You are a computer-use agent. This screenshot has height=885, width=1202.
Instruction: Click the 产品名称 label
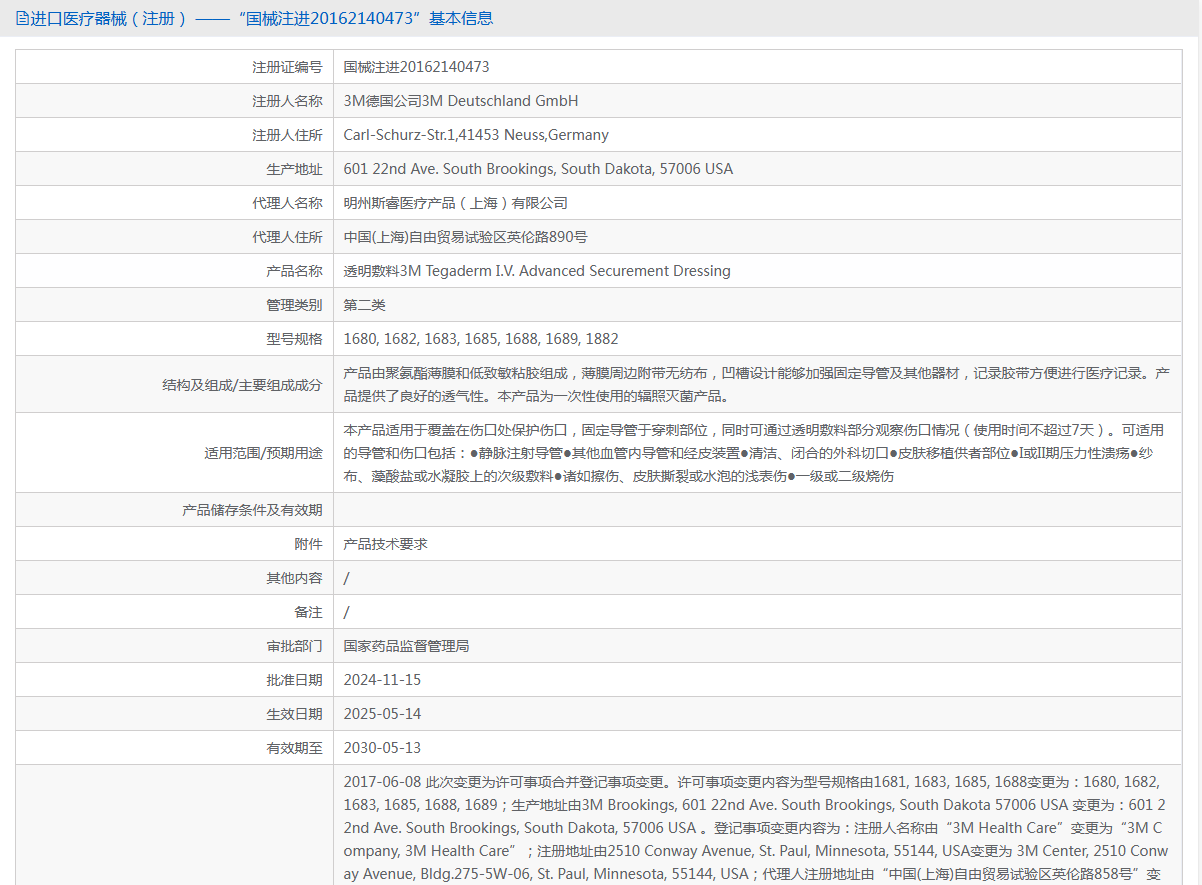(294, 271)
